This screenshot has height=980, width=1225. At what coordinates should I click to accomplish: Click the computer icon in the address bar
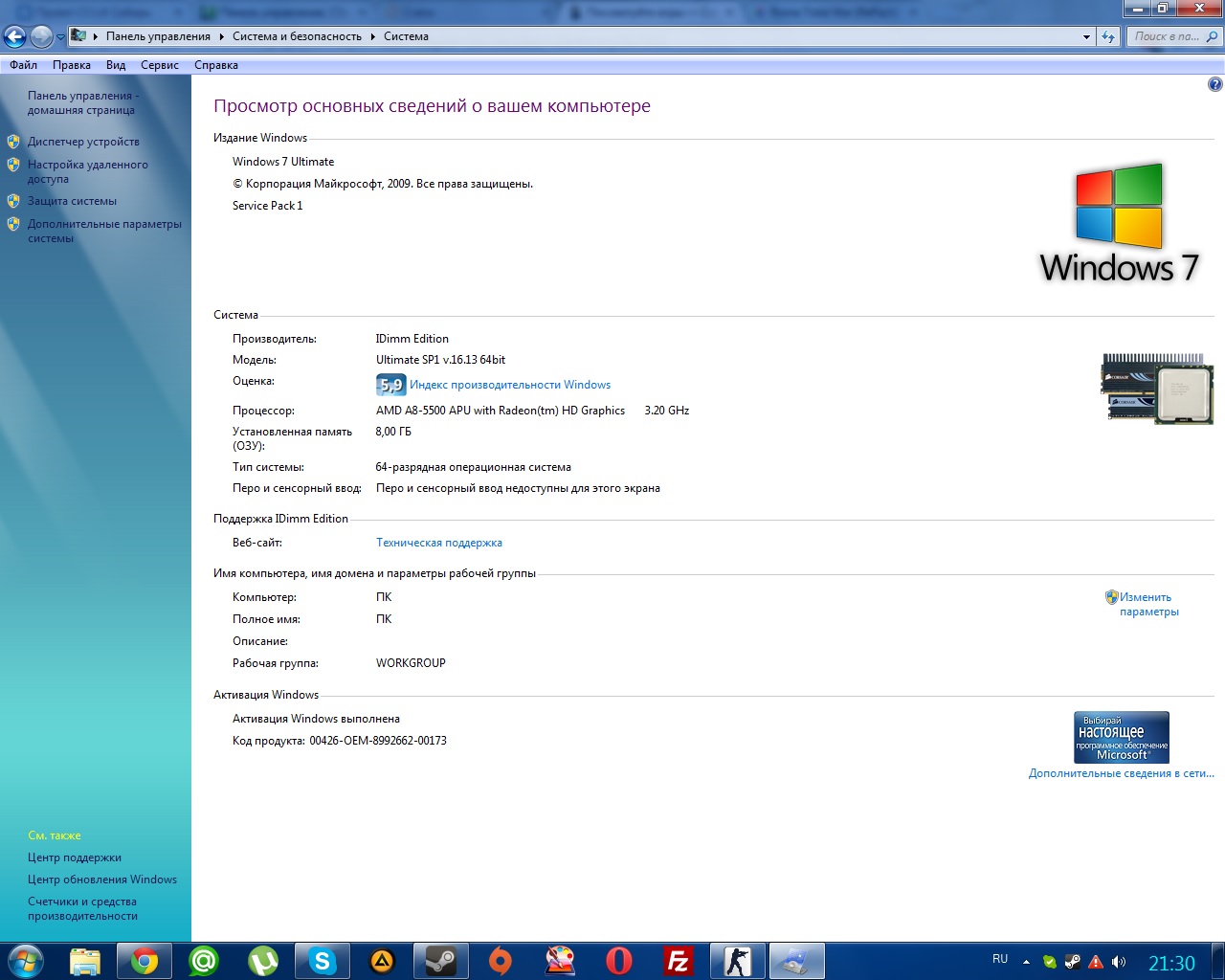[78, 36]
